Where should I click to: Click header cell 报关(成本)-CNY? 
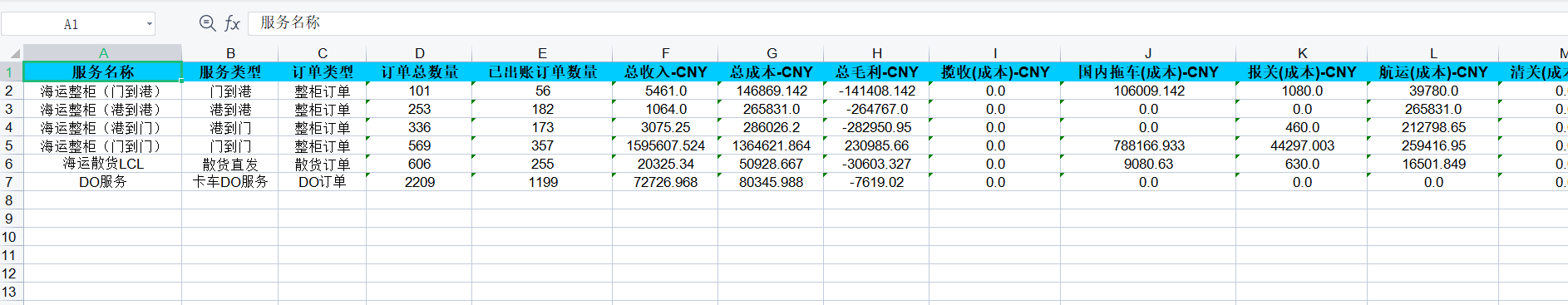[1302, 72]
